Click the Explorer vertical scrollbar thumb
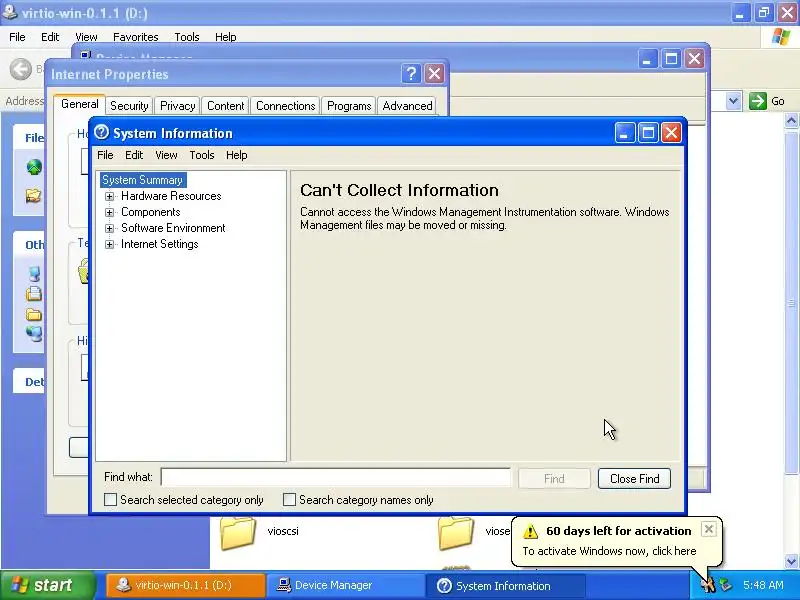 coord(791,303)
